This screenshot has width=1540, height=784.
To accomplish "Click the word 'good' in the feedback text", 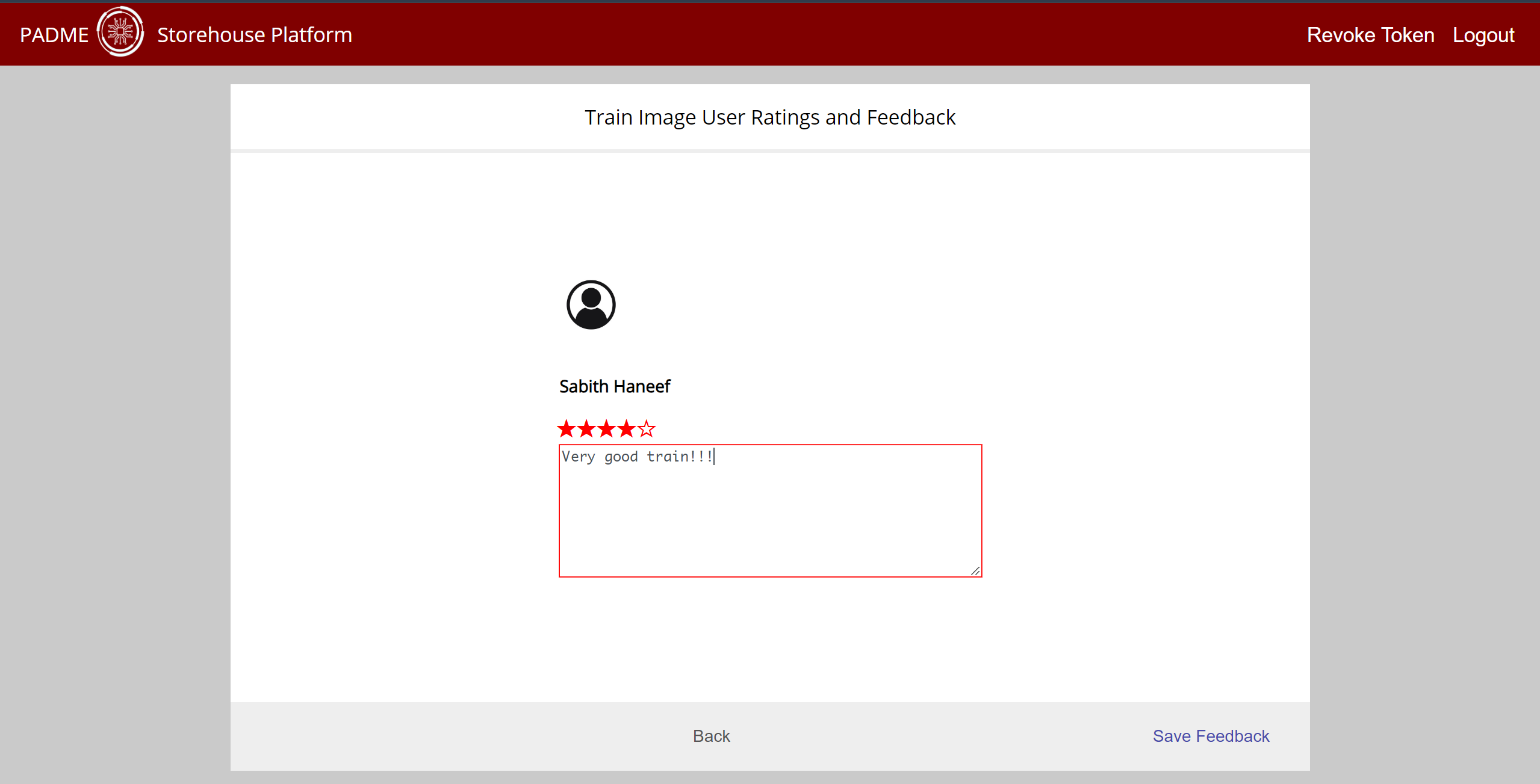I will pyautogui.click(x=621, y=457).
